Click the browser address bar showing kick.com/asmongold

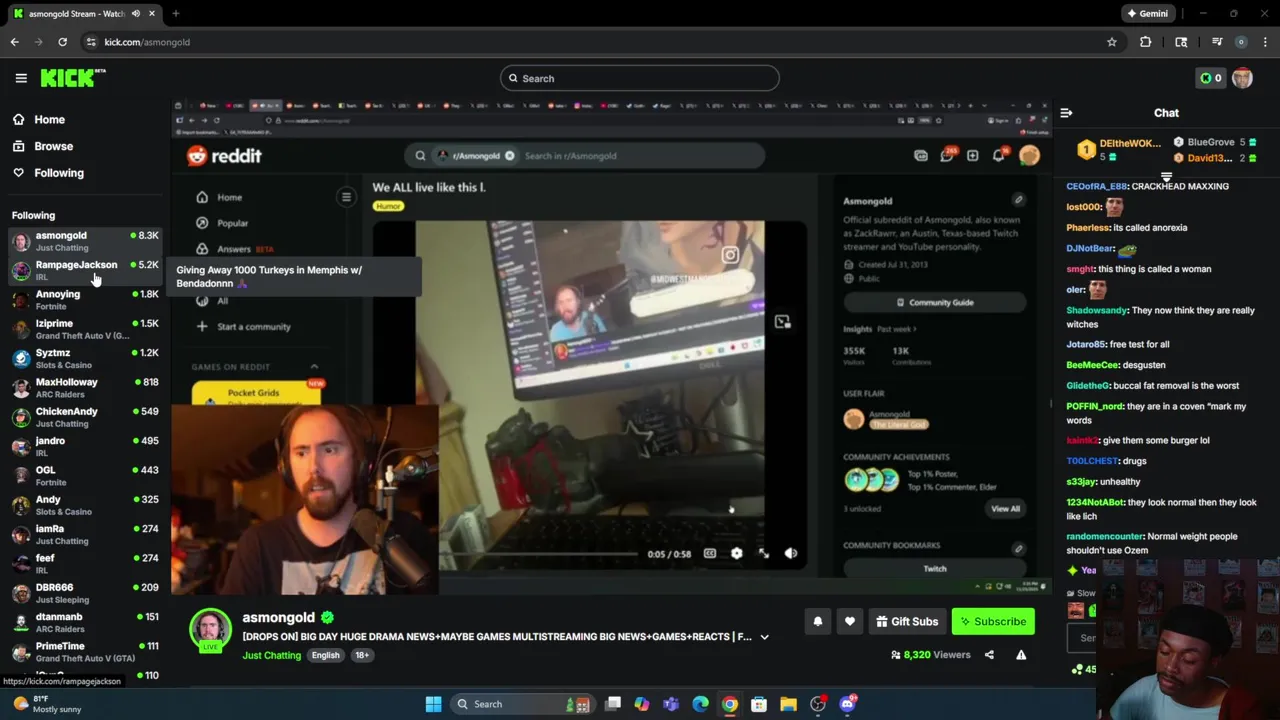coord(590,42)
